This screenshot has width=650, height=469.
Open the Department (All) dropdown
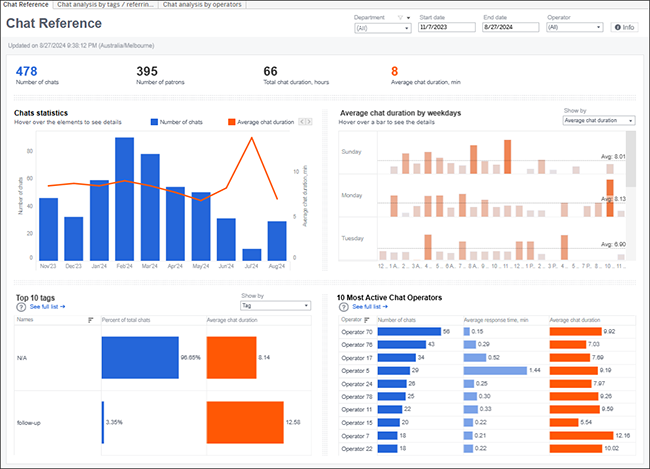pyautogui.click(x=383, y=28)
